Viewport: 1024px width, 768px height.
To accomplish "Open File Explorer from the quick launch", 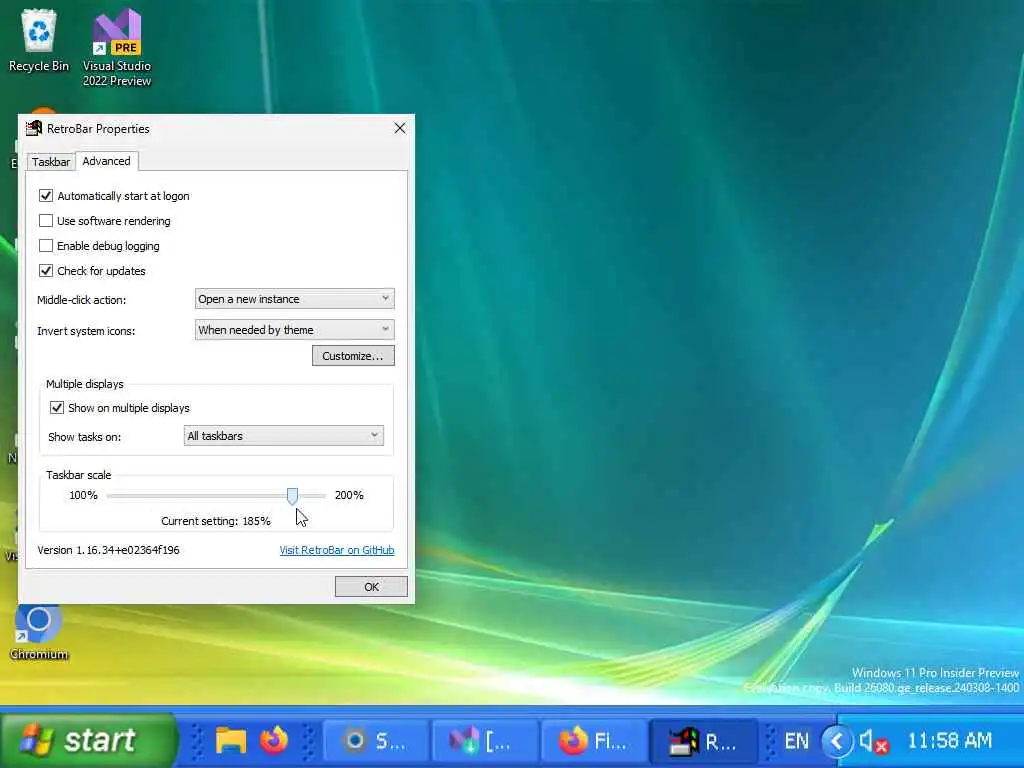I will click(231, 741).
